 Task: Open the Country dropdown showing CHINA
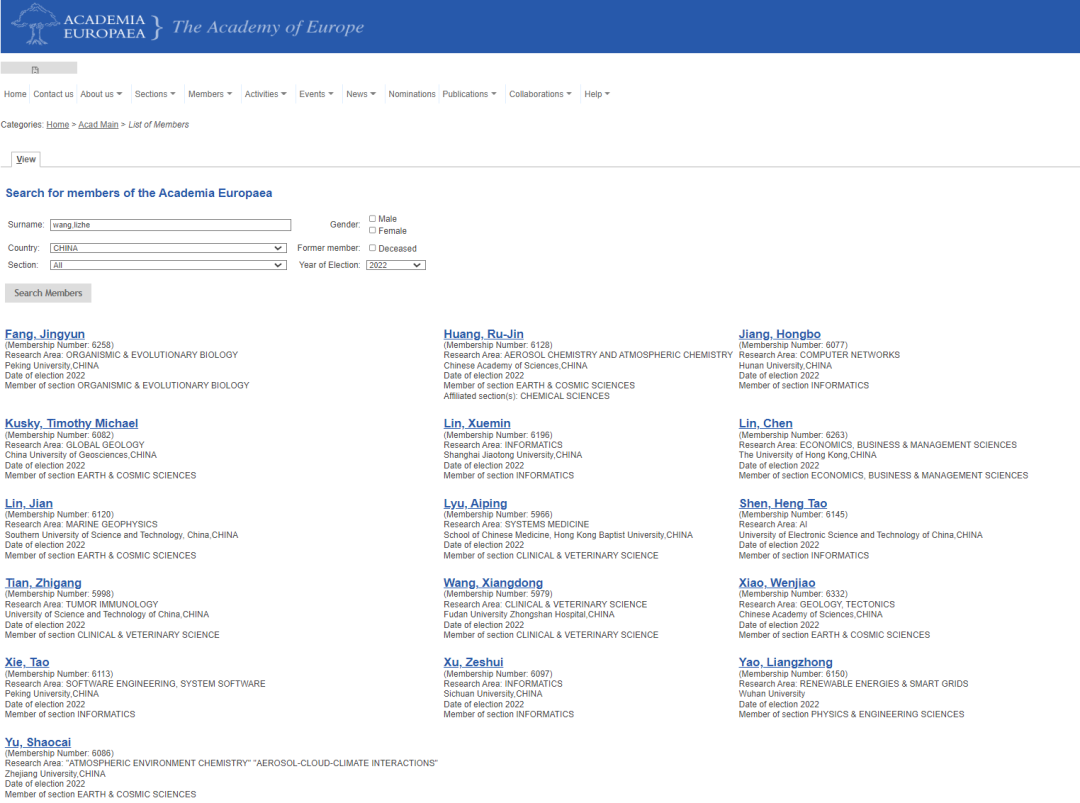tap(168, 248)
